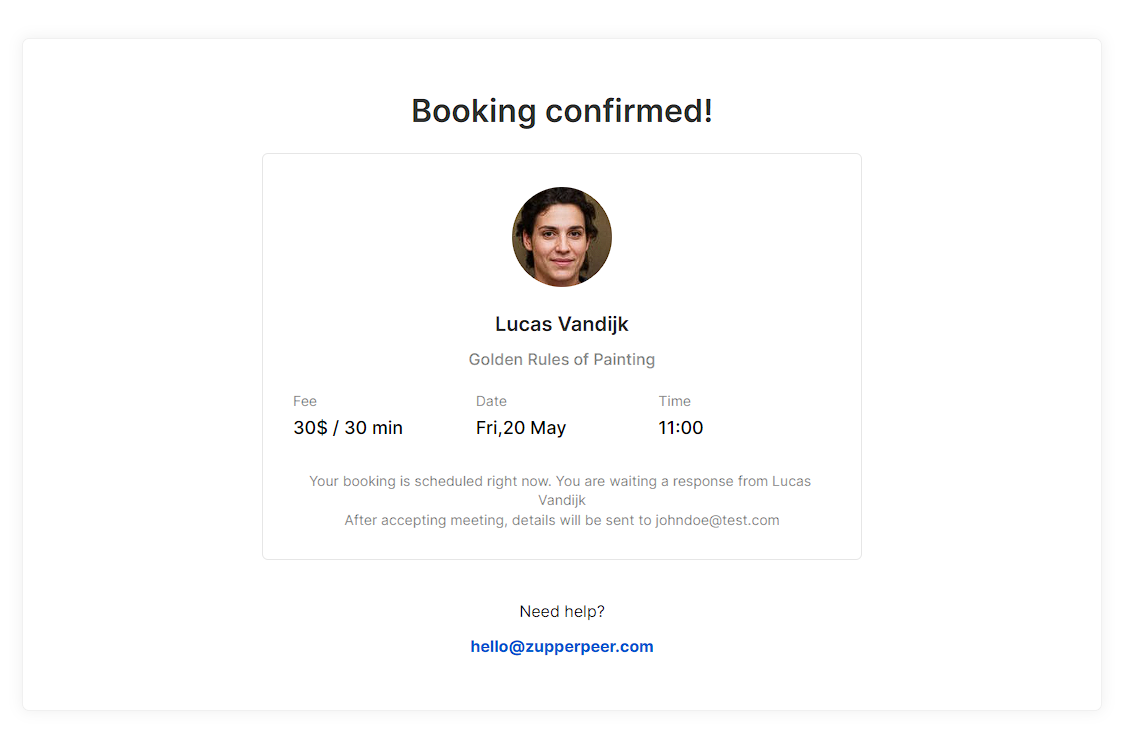1144x754 pixels.
Task: Select the Fri,20 May date value
Action: pos(520,428)
